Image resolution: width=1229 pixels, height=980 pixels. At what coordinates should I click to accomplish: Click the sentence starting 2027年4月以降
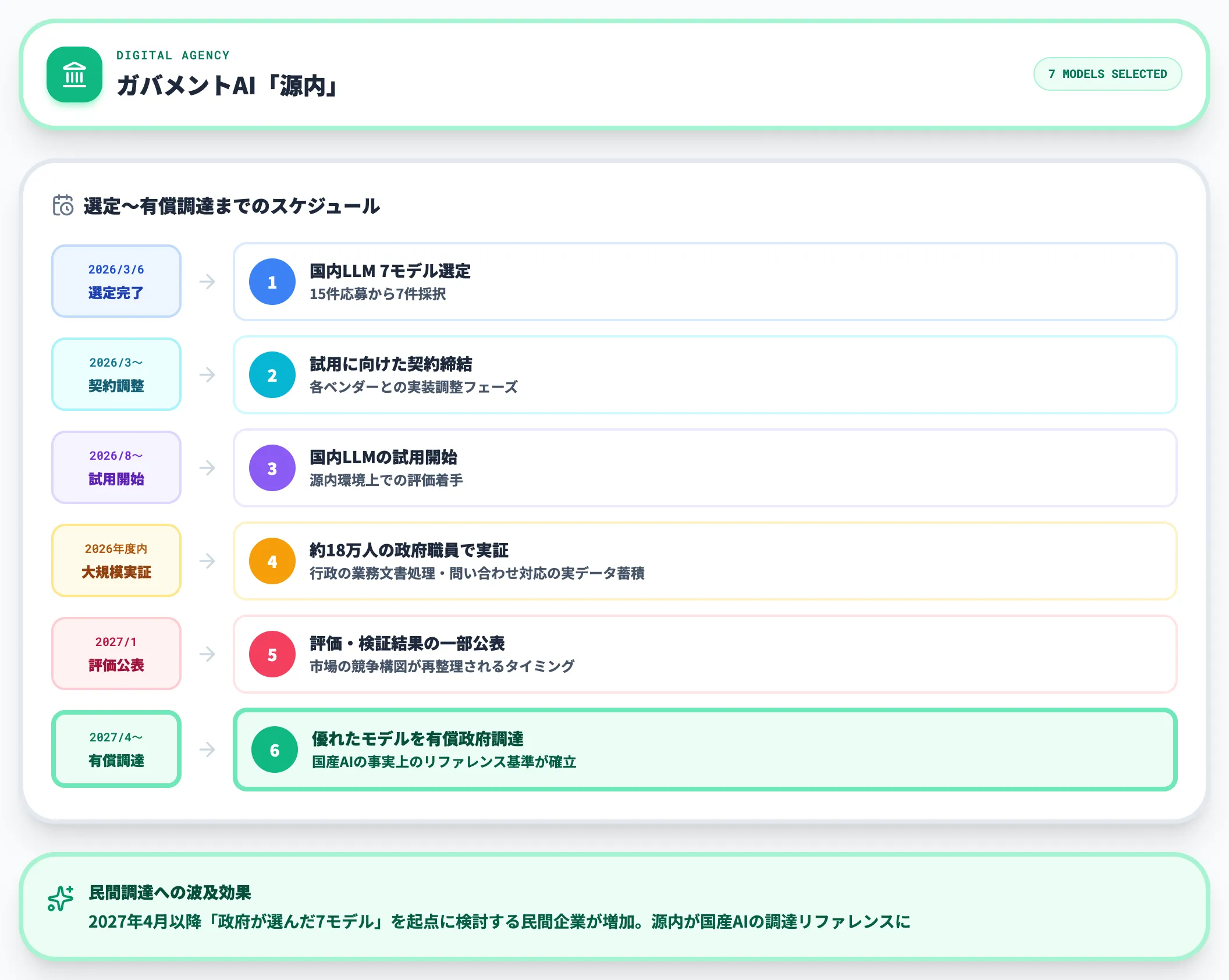(x=499, y=921)
